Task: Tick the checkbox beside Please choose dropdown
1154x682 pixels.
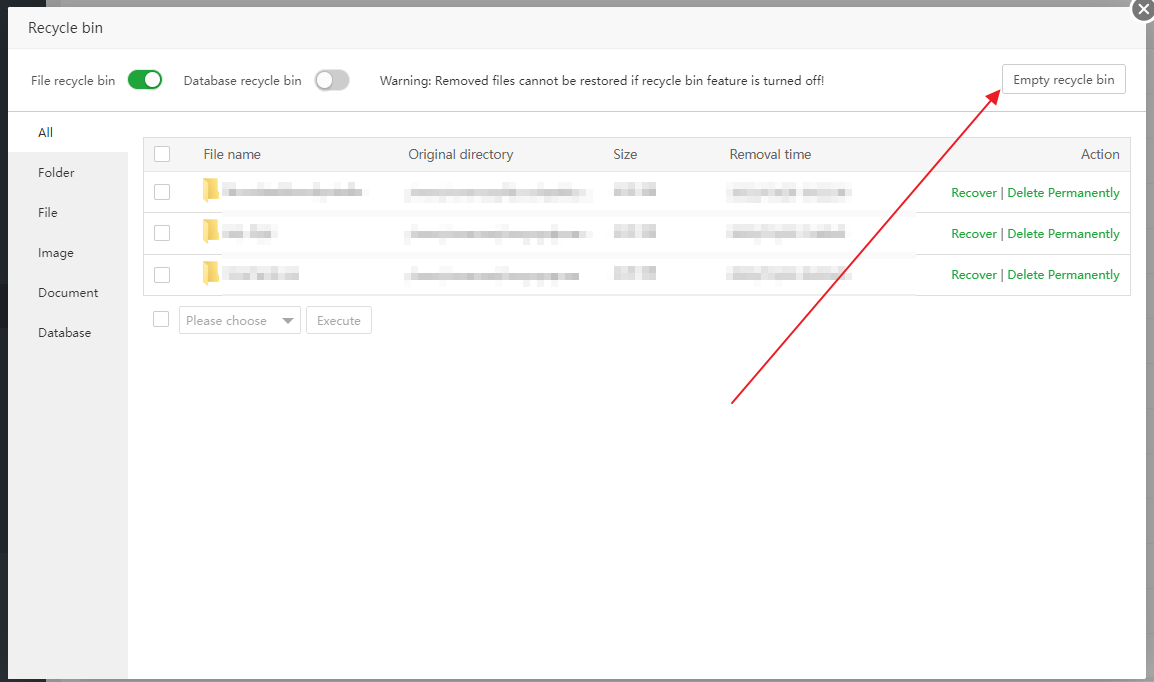Action: (161, 319)
